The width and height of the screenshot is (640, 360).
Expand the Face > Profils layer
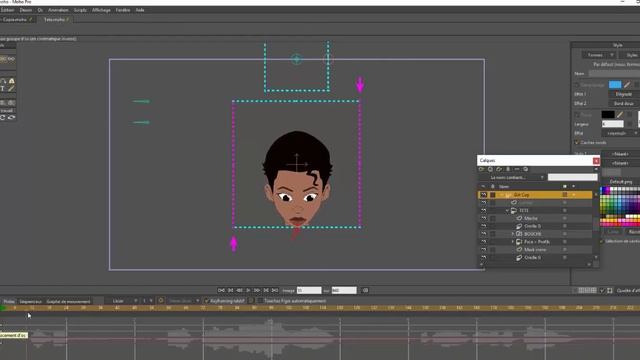click(513, 242)
